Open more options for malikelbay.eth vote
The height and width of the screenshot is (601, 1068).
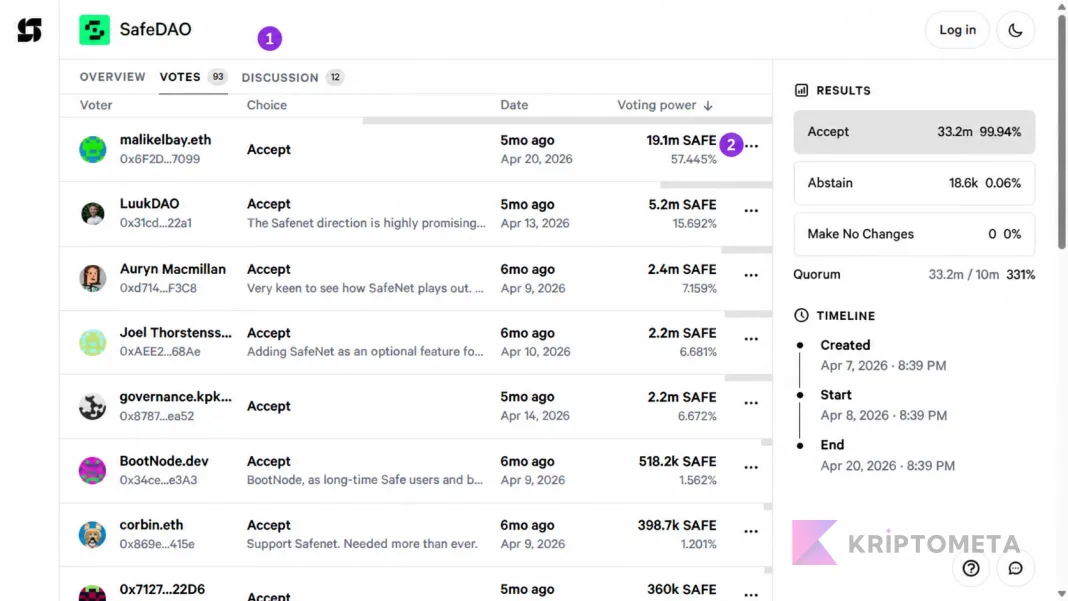751,146
